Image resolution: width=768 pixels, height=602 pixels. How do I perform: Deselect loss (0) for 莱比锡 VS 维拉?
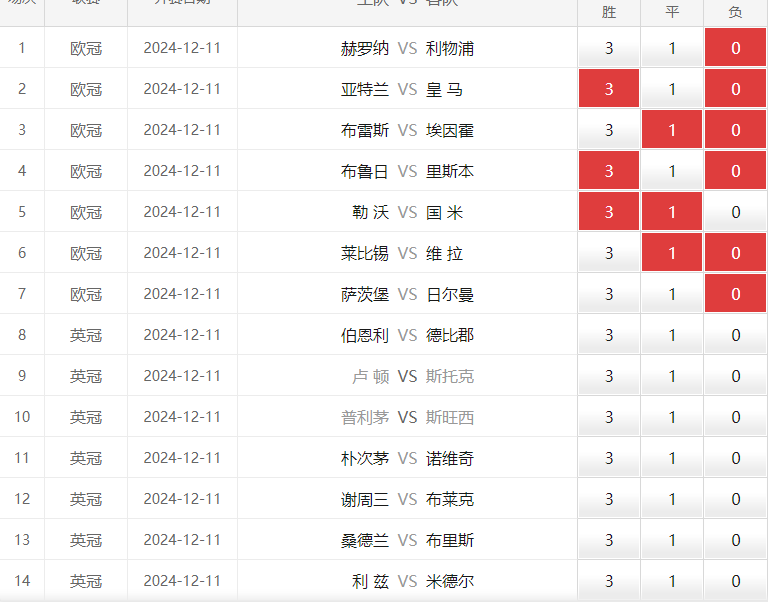[735, 253]
